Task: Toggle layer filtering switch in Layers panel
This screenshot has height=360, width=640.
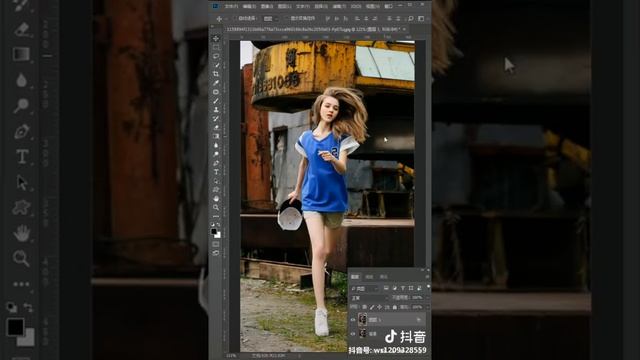Action: [x=428, y=287]
